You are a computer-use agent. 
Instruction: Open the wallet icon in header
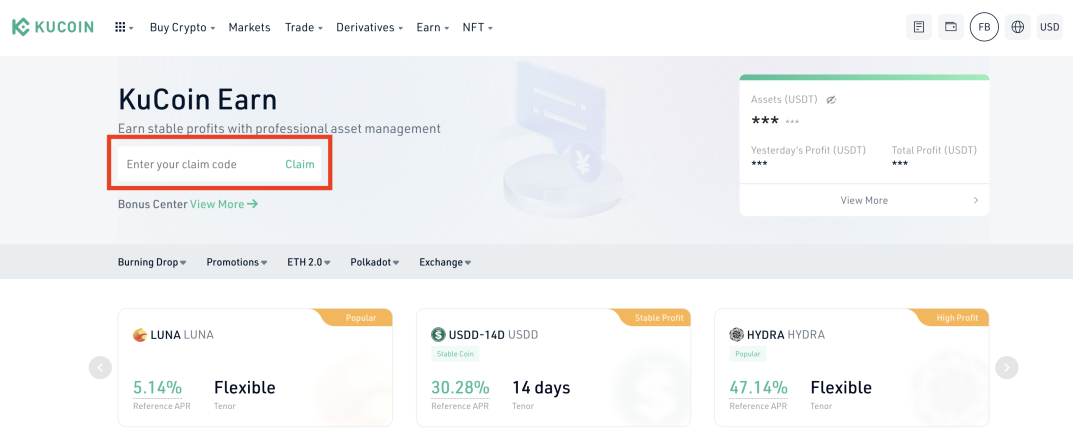pos(951,27)
